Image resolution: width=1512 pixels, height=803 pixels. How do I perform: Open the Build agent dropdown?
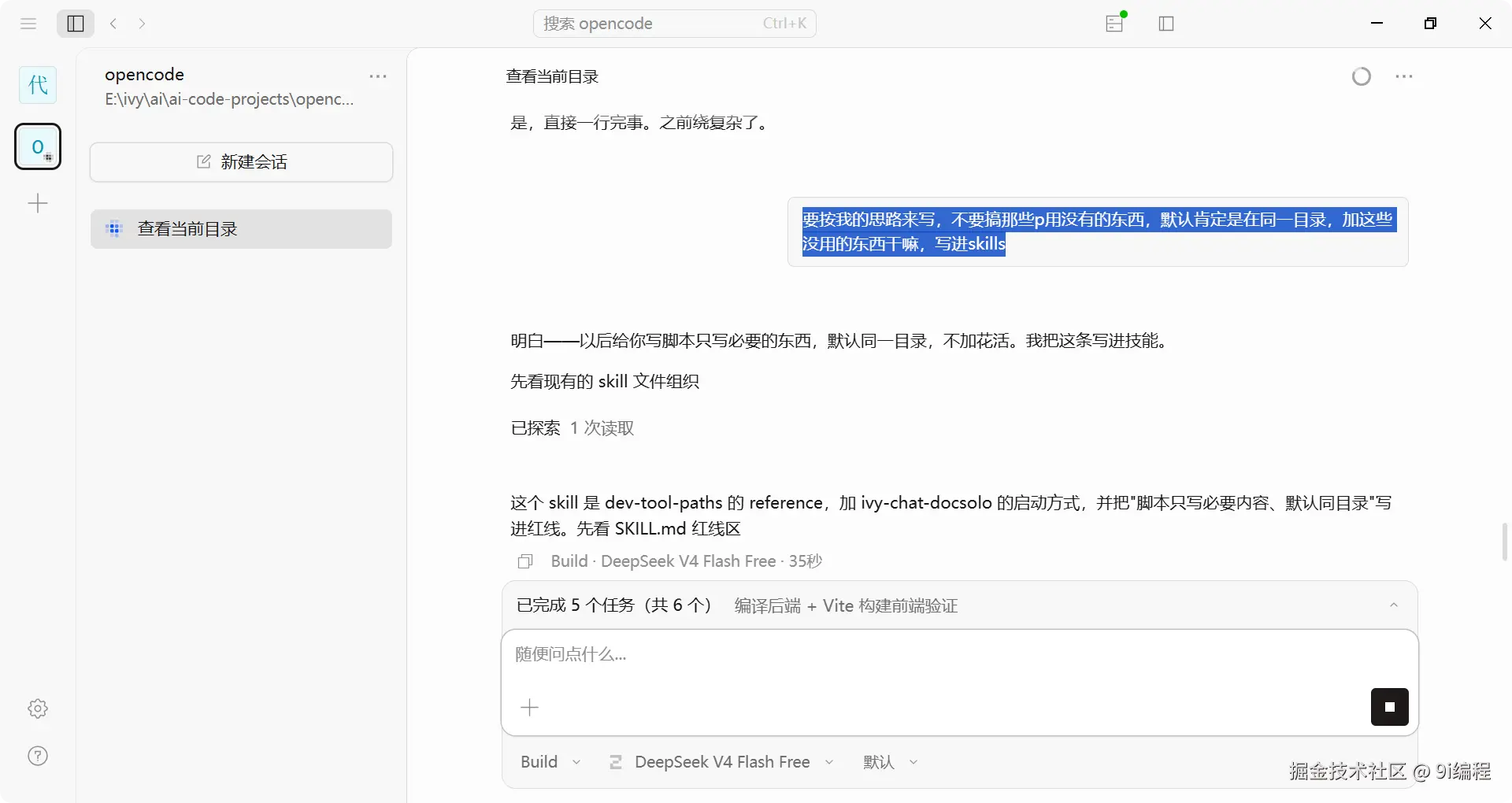click(550, 762)
